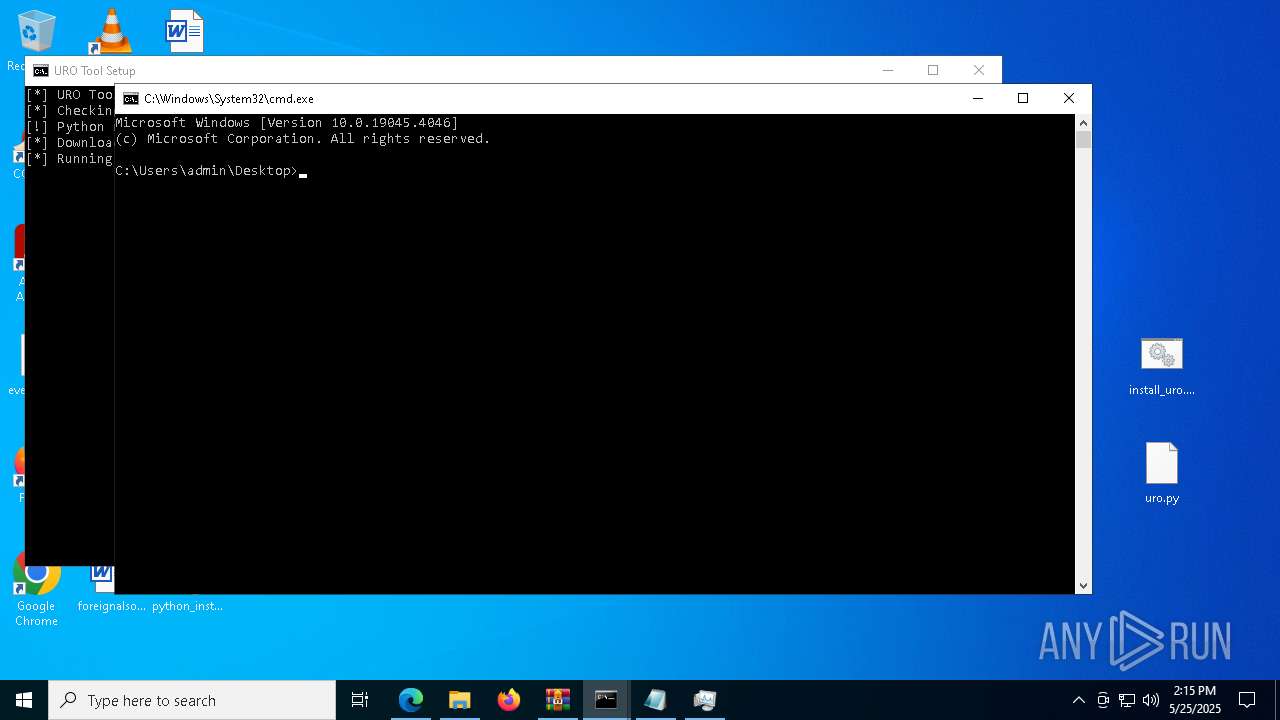Show hidden system tray icons
Viewport: 1280px width, 720px height.
1078,700
